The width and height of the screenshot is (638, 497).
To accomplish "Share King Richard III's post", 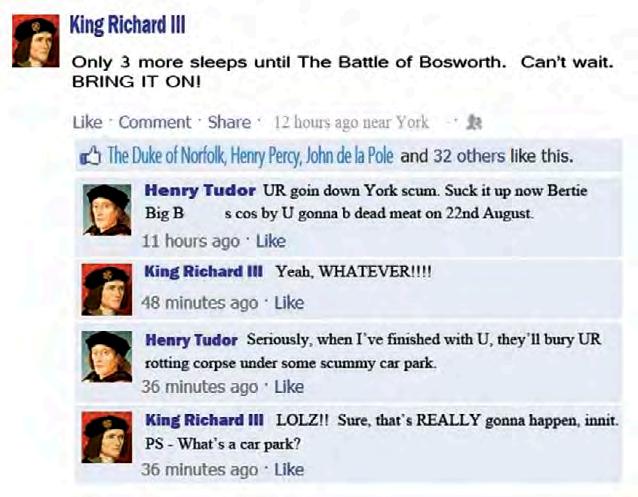I will click(229, 122).
